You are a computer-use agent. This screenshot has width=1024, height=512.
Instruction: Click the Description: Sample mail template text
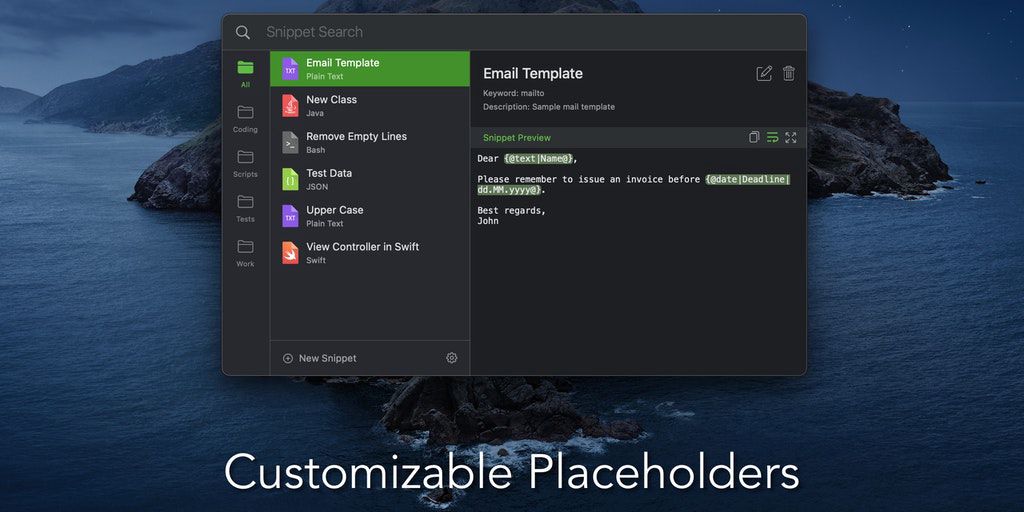549,106
